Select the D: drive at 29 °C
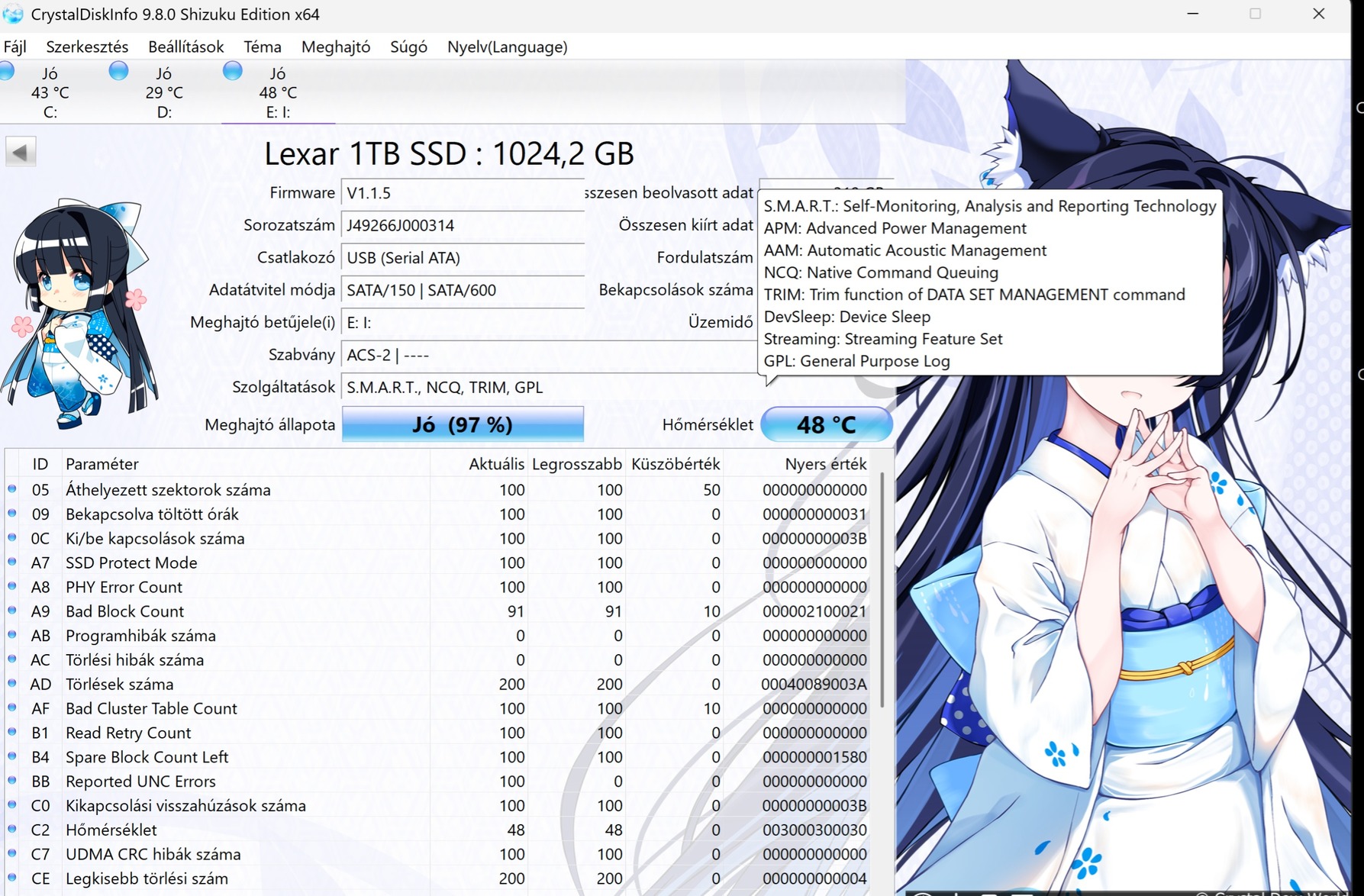Image resolution: width=1364 pixels, height=896 pixels. tap(164, 92)
